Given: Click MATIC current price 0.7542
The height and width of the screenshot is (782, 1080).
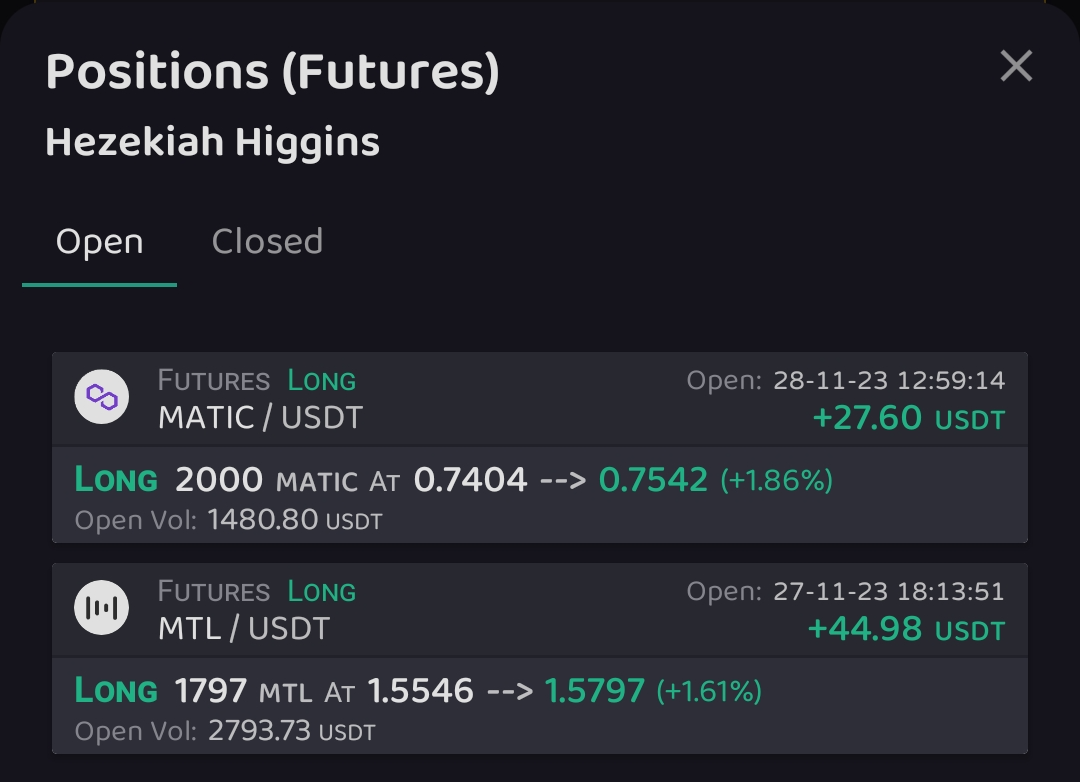Looking at the screenshot, I should click(x=653, y=480).
